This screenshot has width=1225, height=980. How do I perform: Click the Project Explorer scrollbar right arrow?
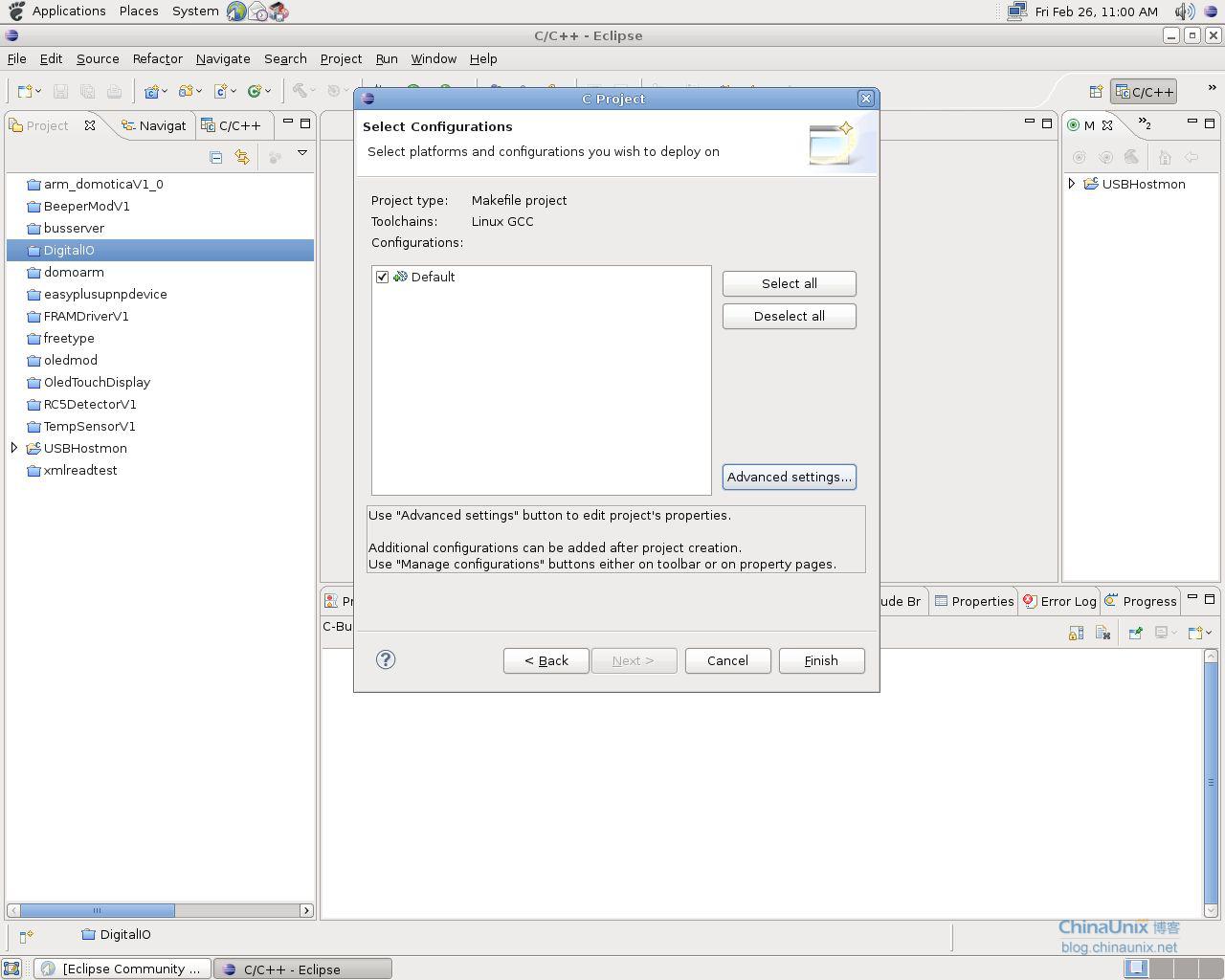pyautogui.click(x=307, y=910)
